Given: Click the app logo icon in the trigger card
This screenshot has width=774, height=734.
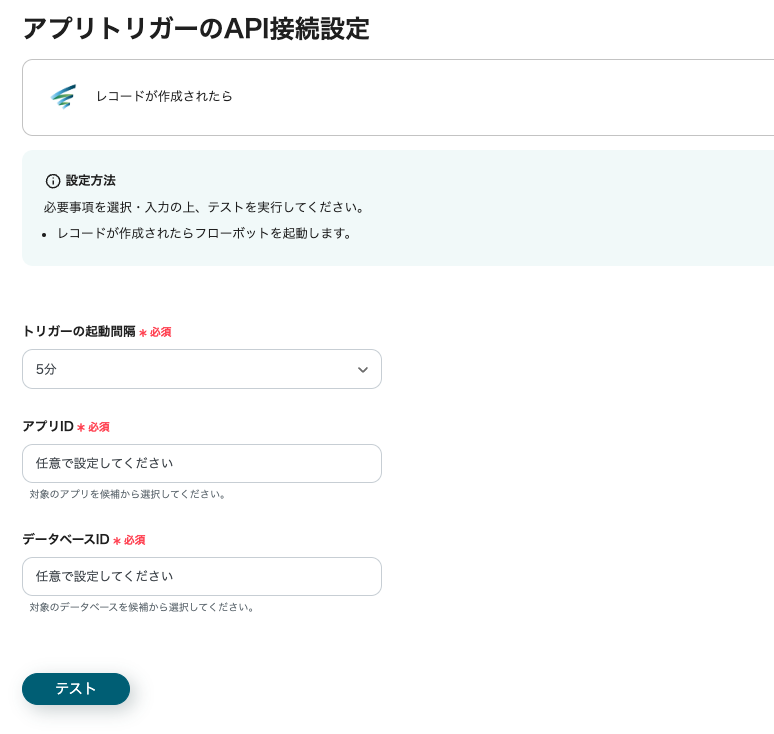Looking at the screenshot, I should point(63,96).
